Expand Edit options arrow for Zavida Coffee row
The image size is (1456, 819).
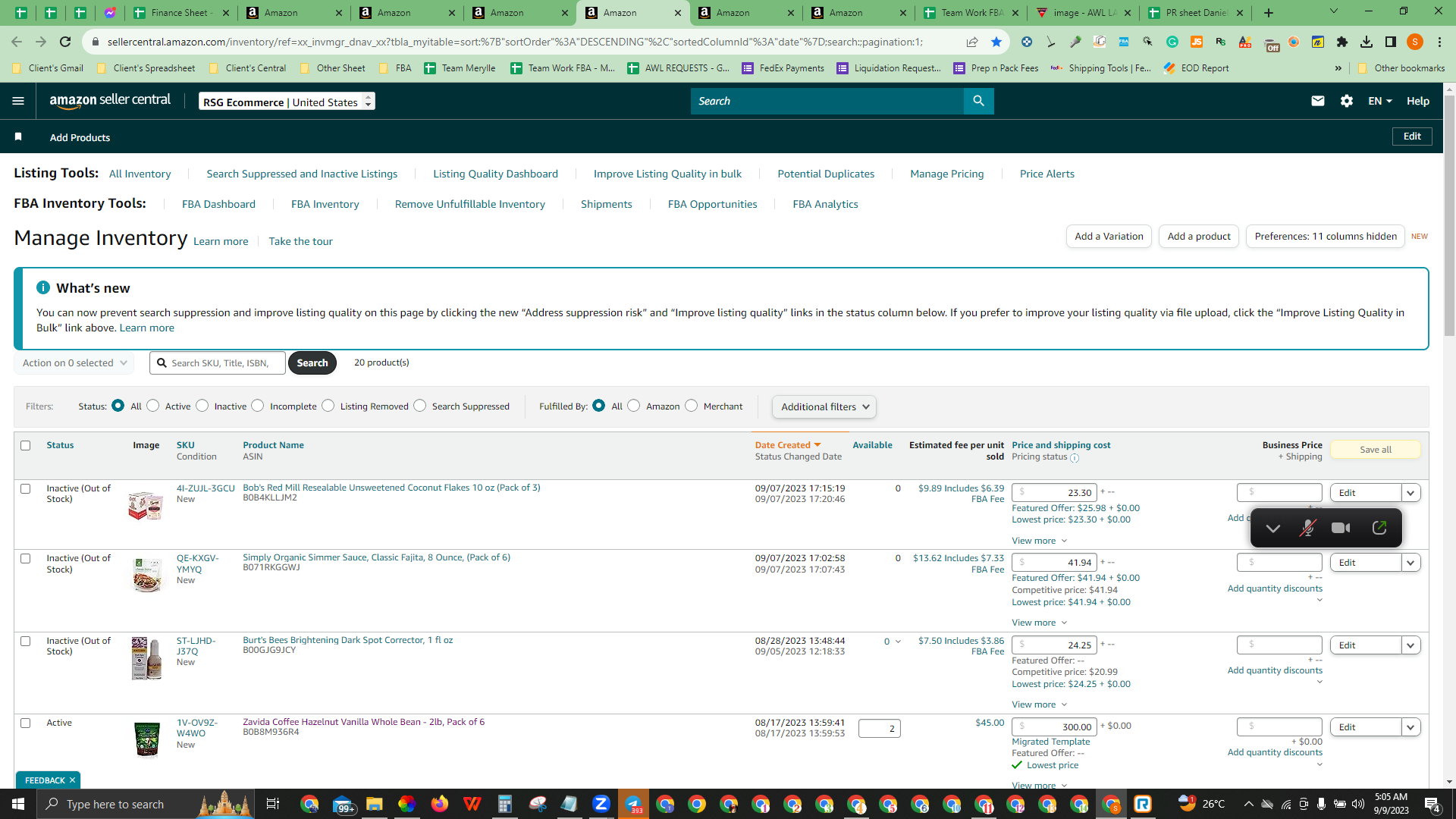(x=1410, y=727)
